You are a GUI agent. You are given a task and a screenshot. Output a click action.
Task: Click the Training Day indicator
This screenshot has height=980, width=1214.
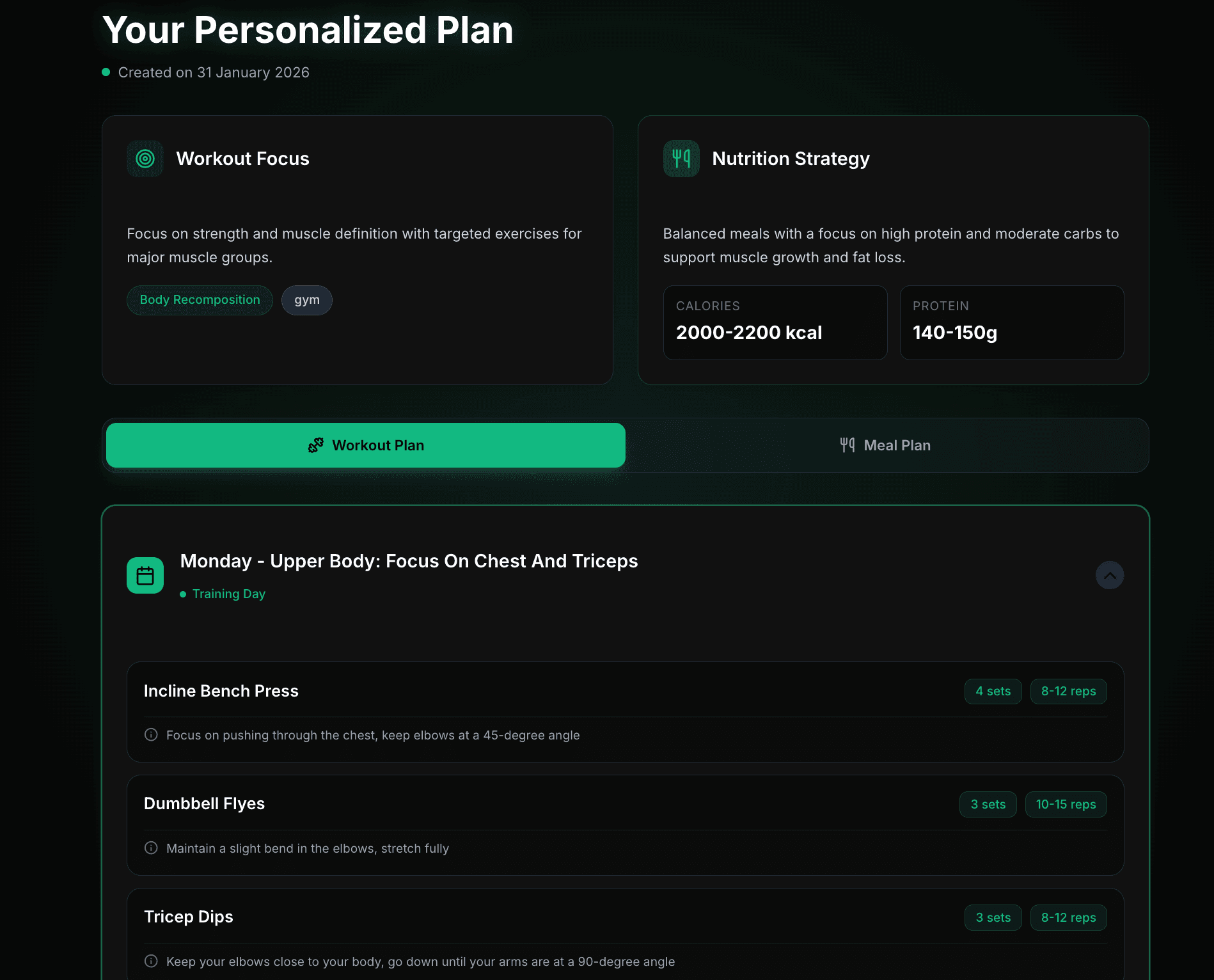228,594
